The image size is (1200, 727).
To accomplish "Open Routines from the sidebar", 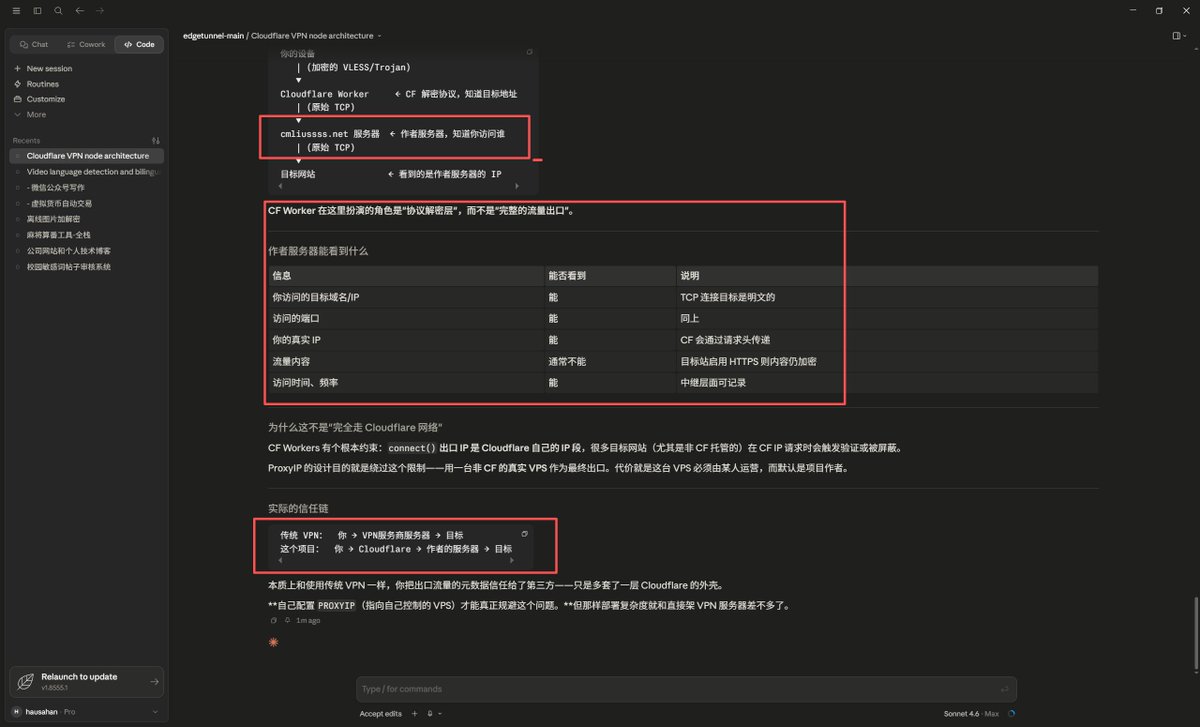I will [86, 84].
